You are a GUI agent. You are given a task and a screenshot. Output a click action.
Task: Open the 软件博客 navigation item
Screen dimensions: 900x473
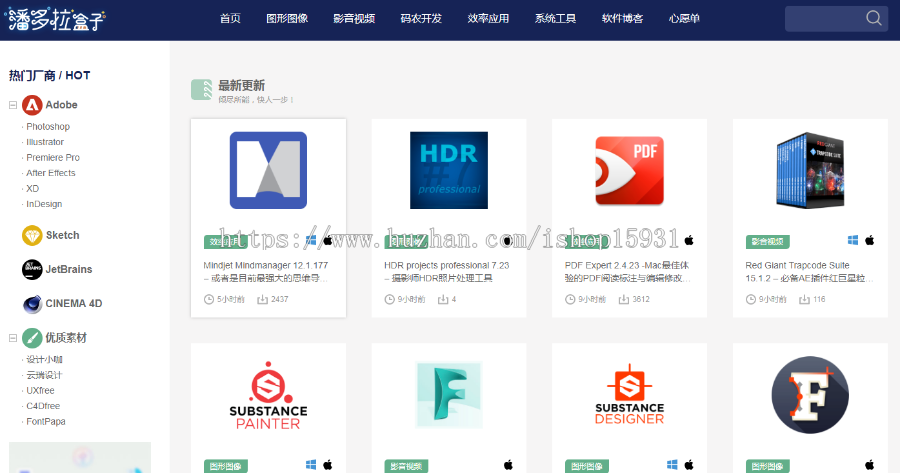[x=623, y=19]
